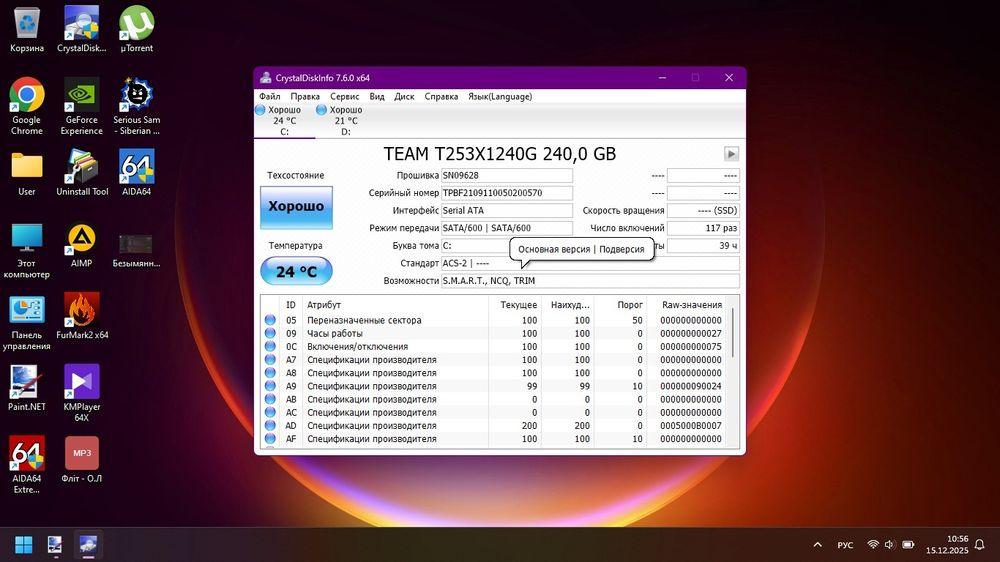The image size is (1000, 562).
Task: Open the volume speaker tray icon
Action: [x=890, y=544]
